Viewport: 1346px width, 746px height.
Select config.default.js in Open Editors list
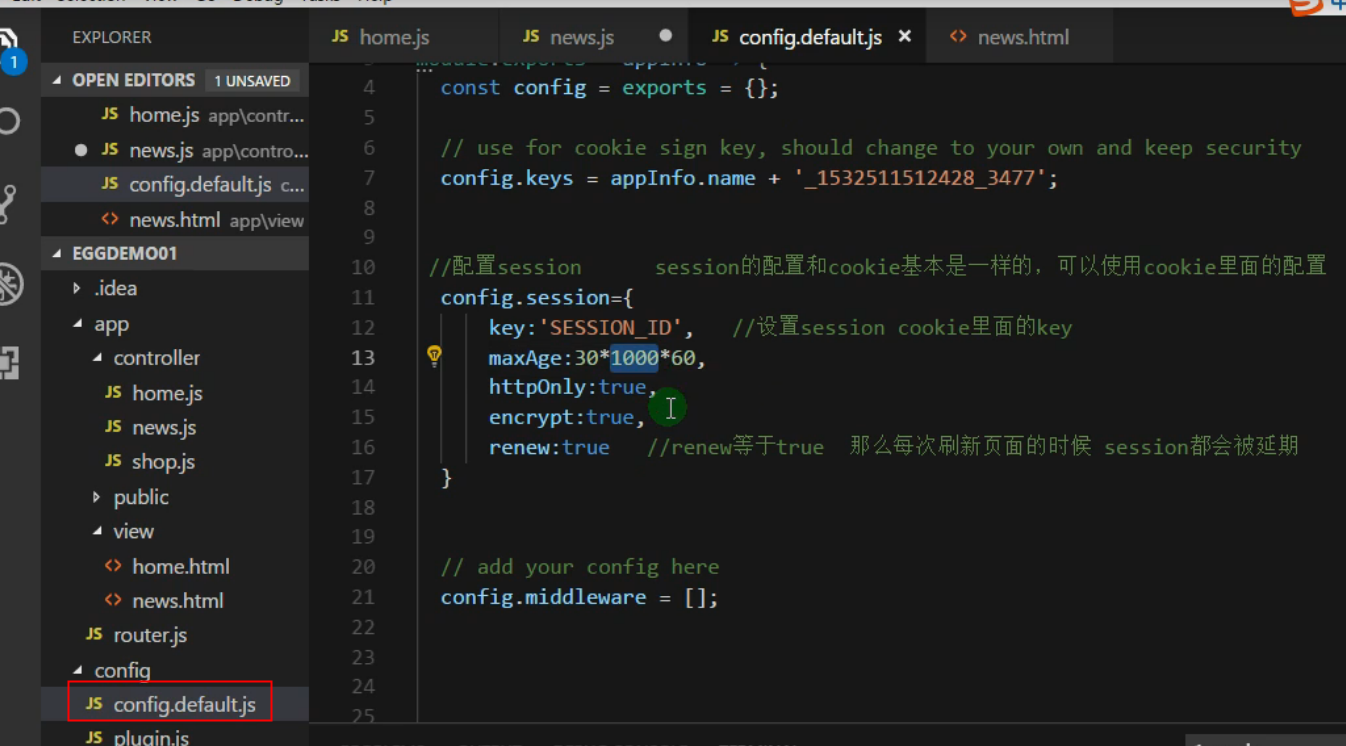174,185
